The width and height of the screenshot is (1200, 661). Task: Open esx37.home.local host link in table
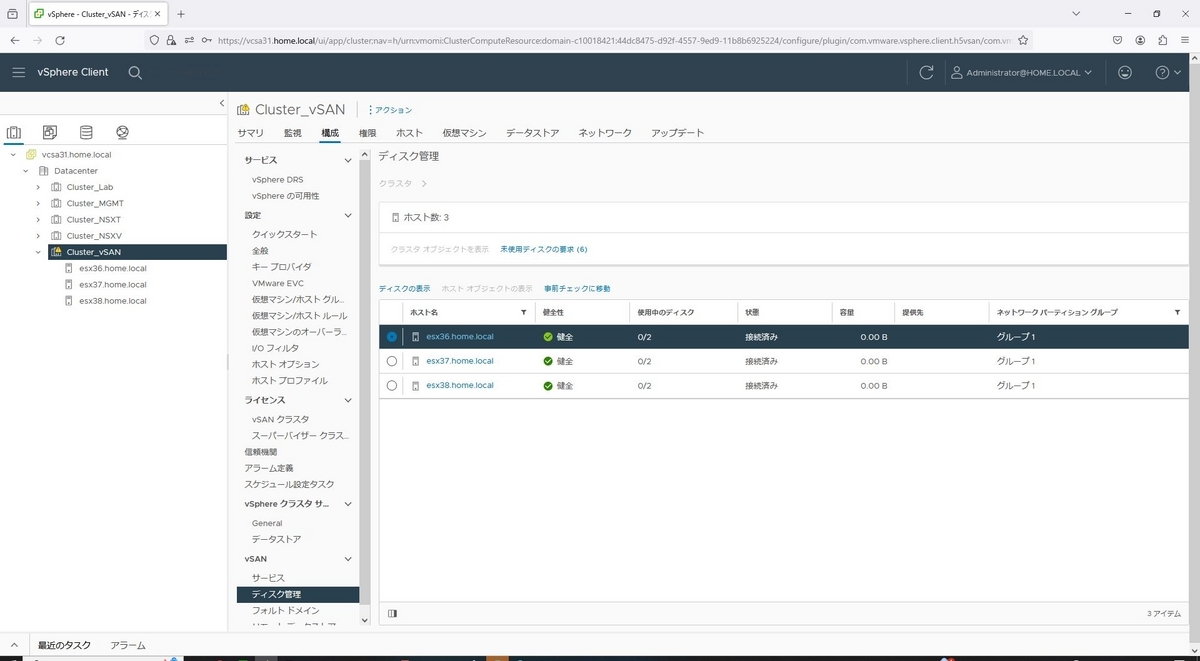pos(459,361)
